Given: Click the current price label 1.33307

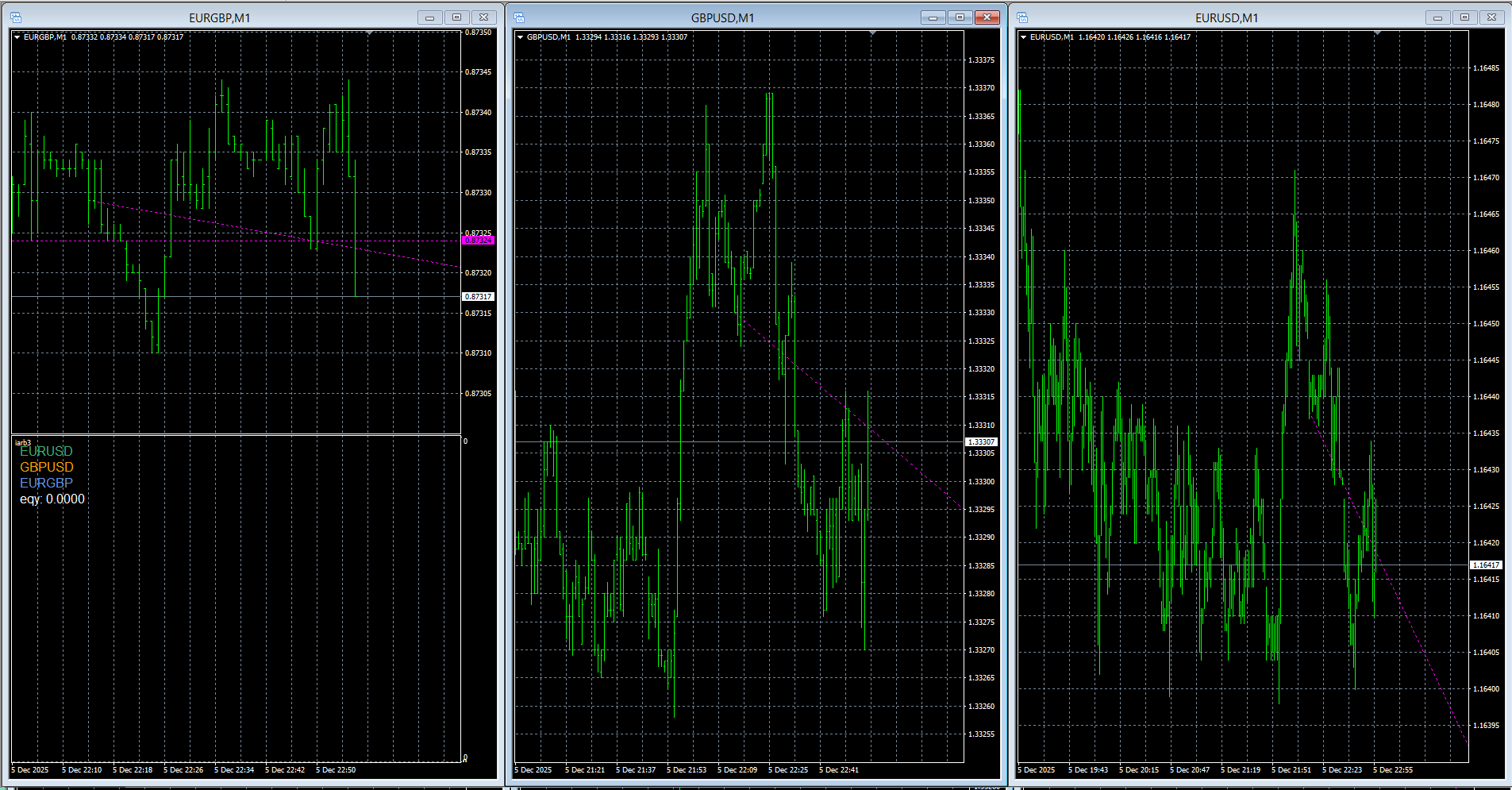Looking at the screenshot, I should (x=981, y=441).
